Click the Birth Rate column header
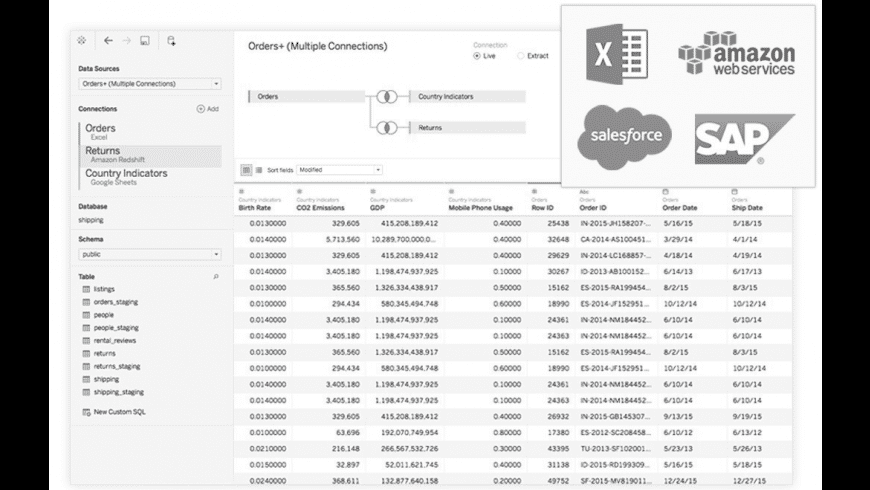Viewport: 870px width, 490px height. pos(255,208)
